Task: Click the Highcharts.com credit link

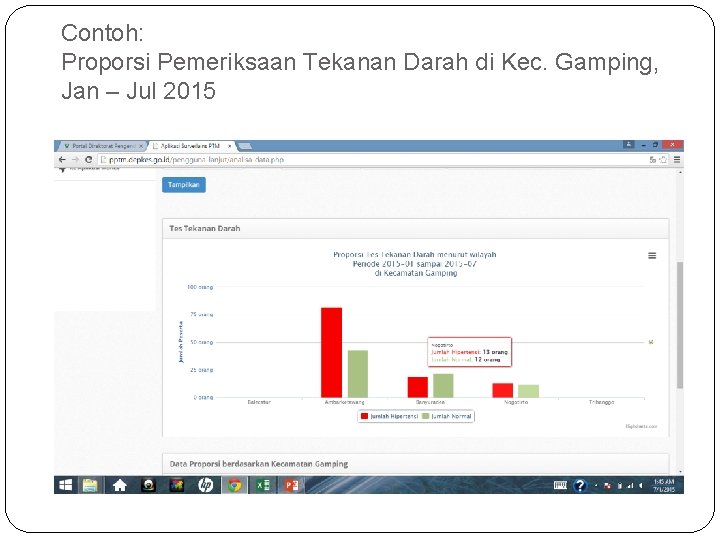Action: point(641,427)
